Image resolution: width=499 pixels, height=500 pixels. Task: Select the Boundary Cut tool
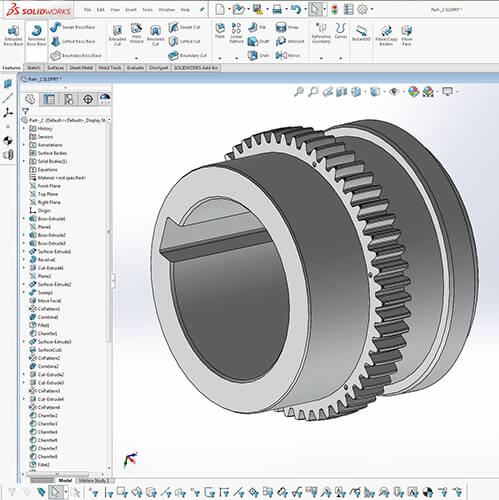click(187, 55)
